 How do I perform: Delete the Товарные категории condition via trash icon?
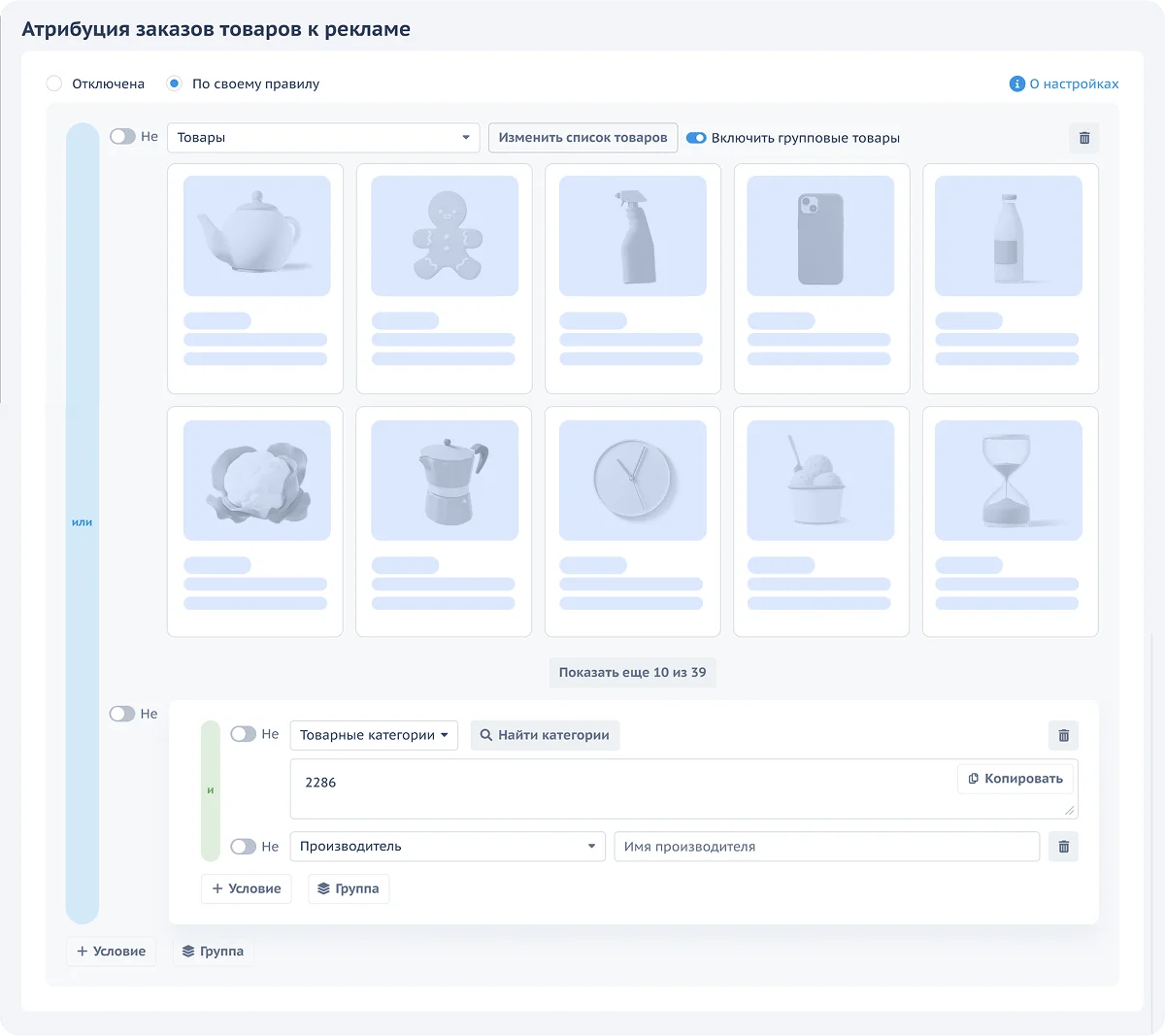(x=1063, y=736)
